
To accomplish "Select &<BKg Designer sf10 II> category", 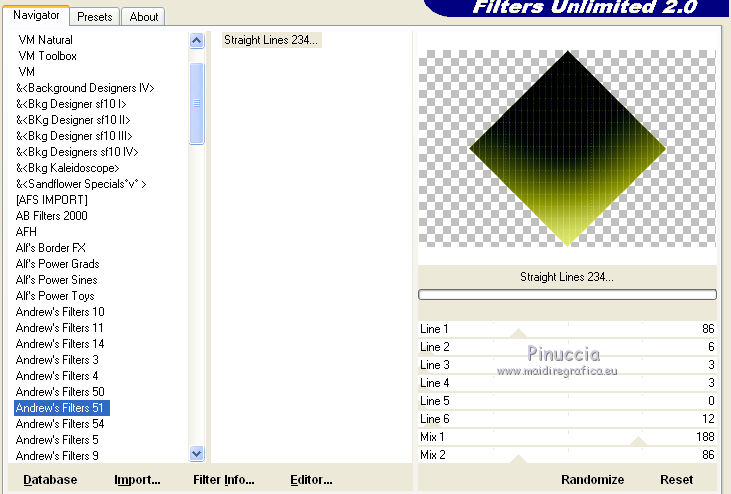I will point(73,120).
